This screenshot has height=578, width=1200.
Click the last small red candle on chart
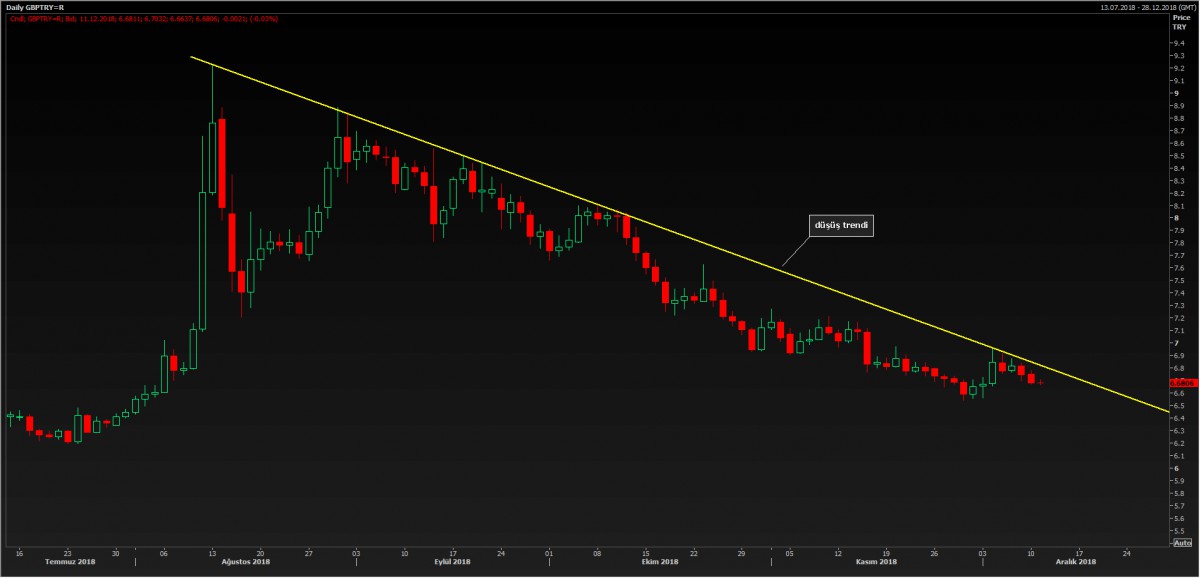(x=1040, y=382)
